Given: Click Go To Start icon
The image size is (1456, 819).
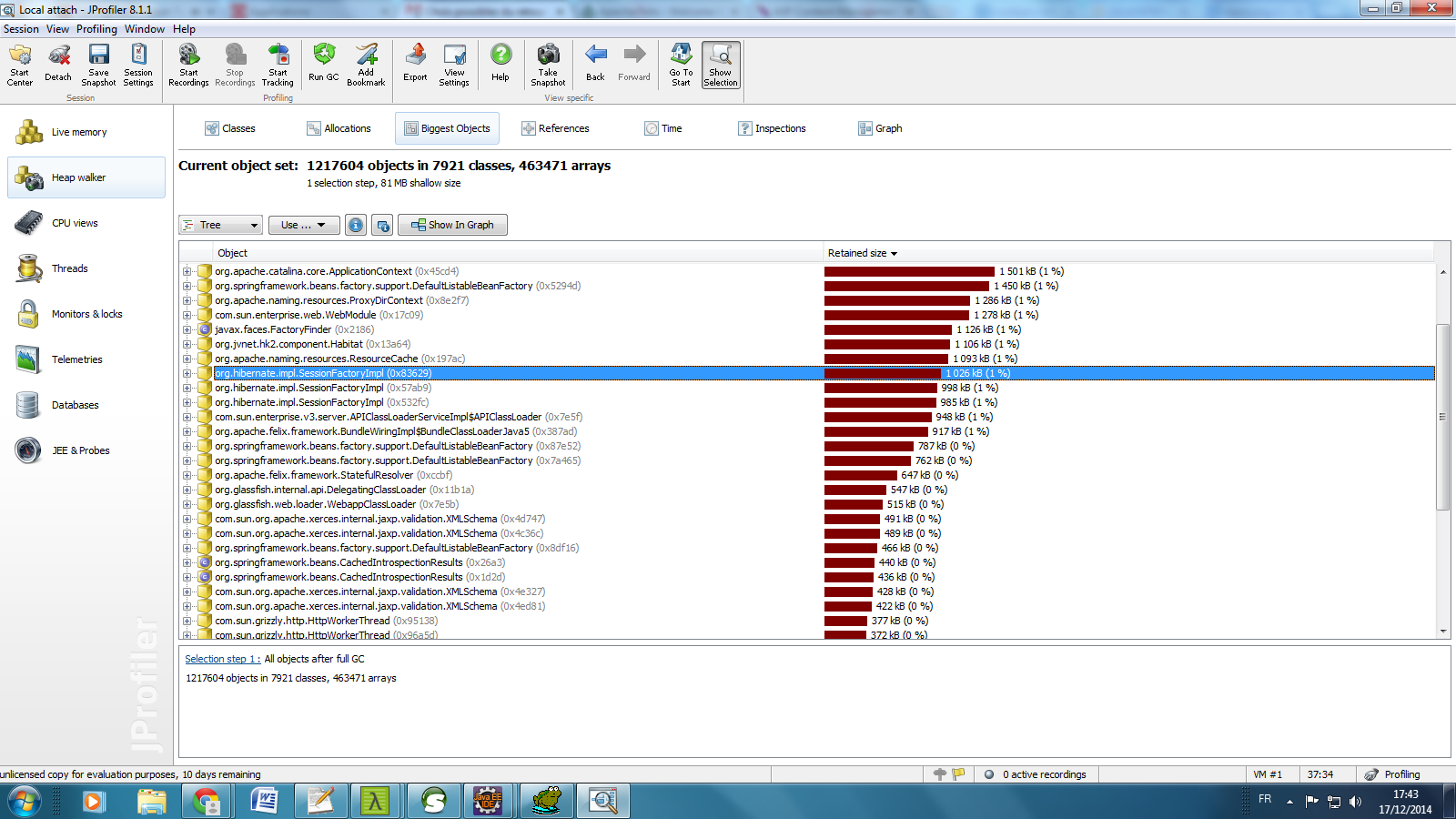Looking at the screenshot, I should click(681, 65).
